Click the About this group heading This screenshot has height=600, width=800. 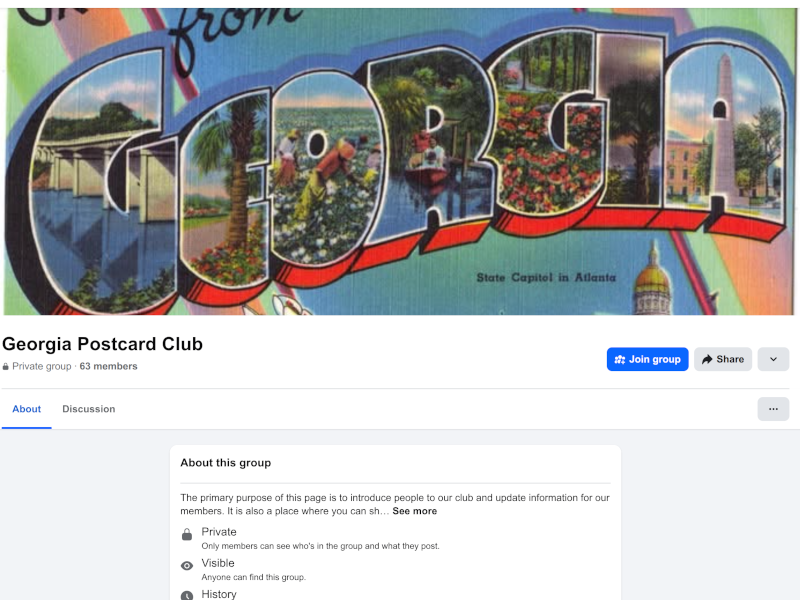click(x=226, y=463)
